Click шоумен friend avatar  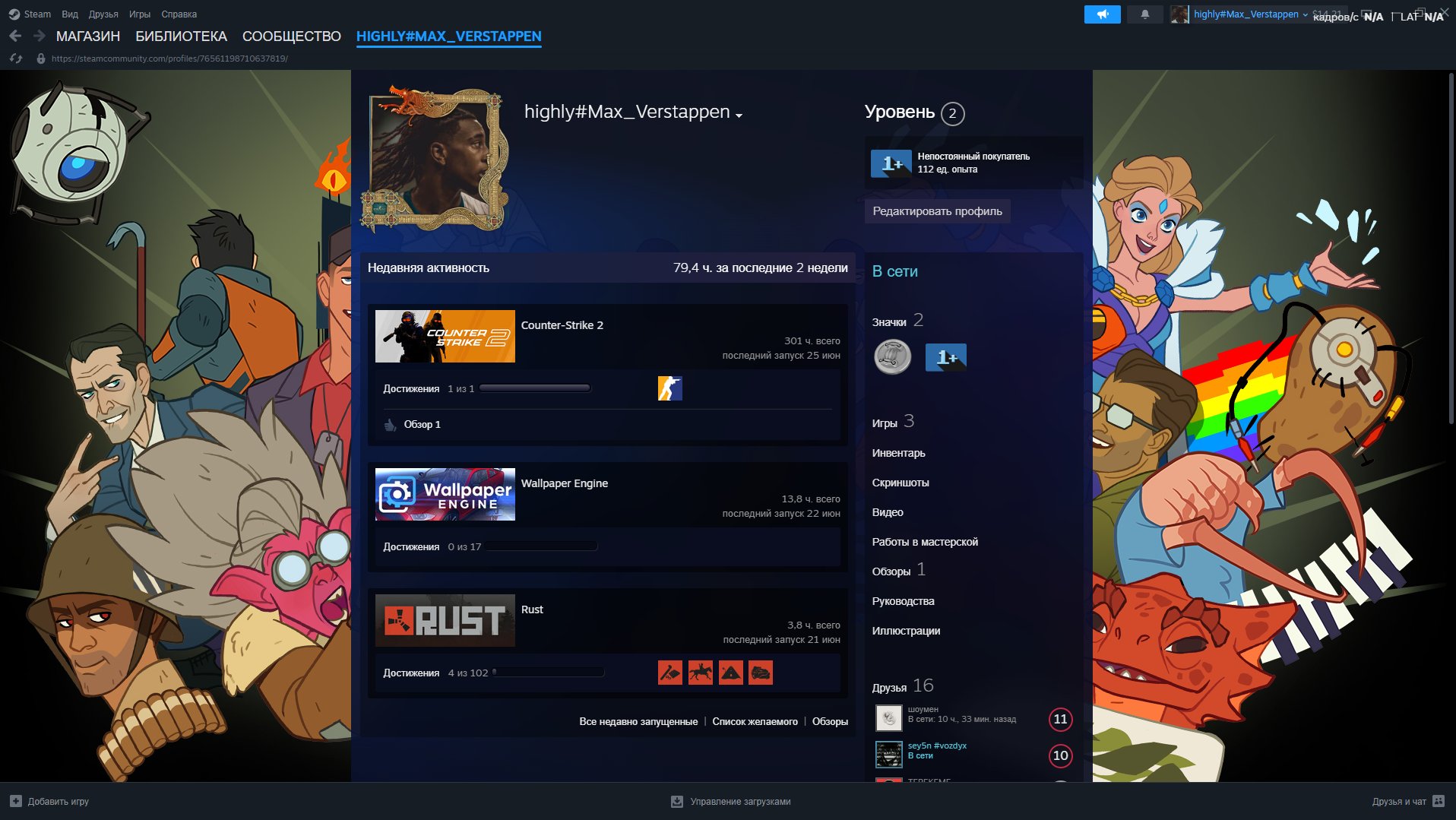(x=888, y=717)
